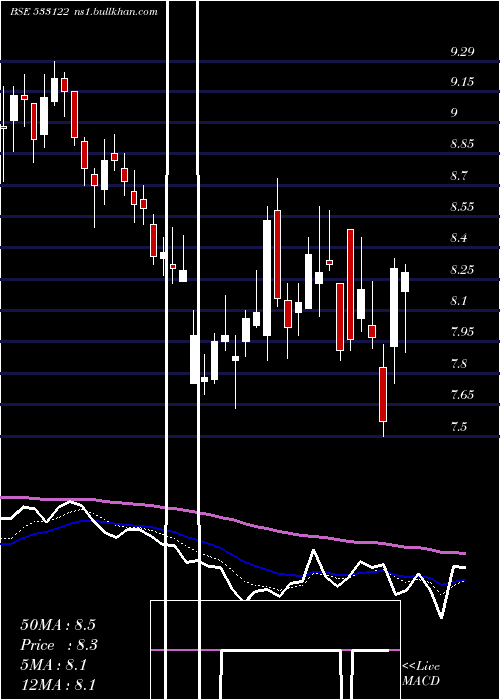Select the 5MA : 8.1 legend entry
Screen dimensions: 500x700
pos(53,665)
